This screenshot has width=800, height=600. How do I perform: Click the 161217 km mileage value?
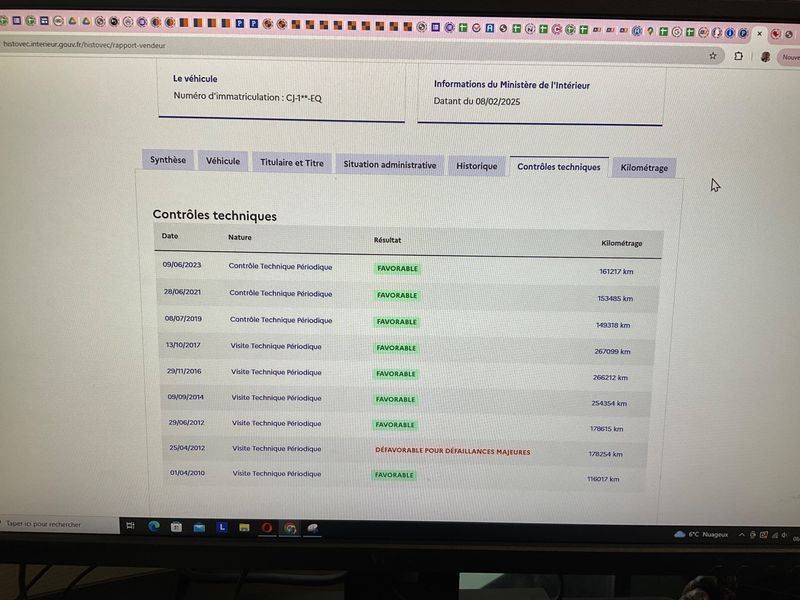click(616, 271)
